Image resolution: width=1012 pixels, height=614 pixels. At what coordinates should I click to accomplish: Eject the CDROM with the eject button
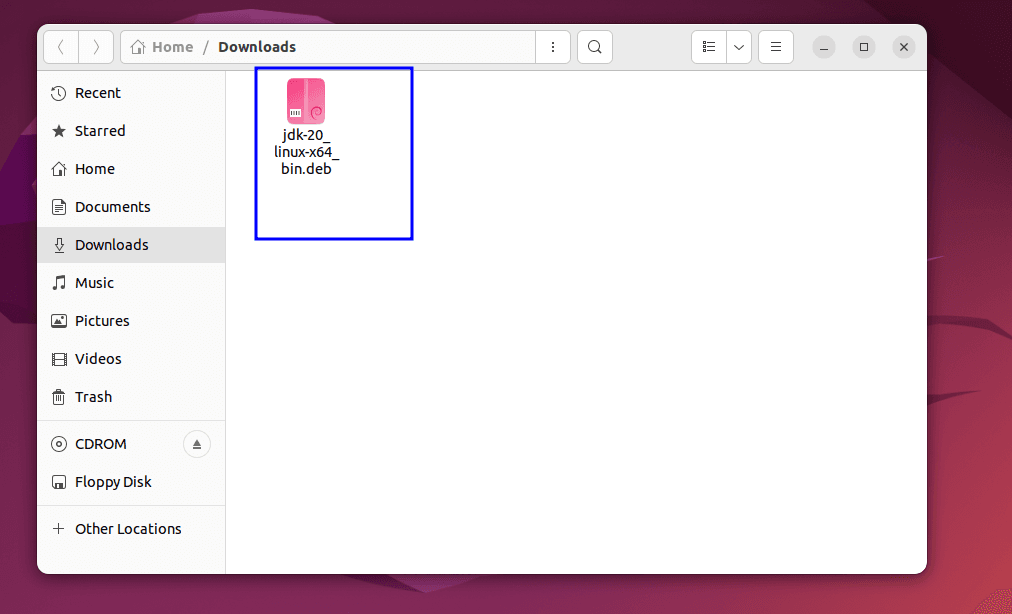(x=197, y=444)
